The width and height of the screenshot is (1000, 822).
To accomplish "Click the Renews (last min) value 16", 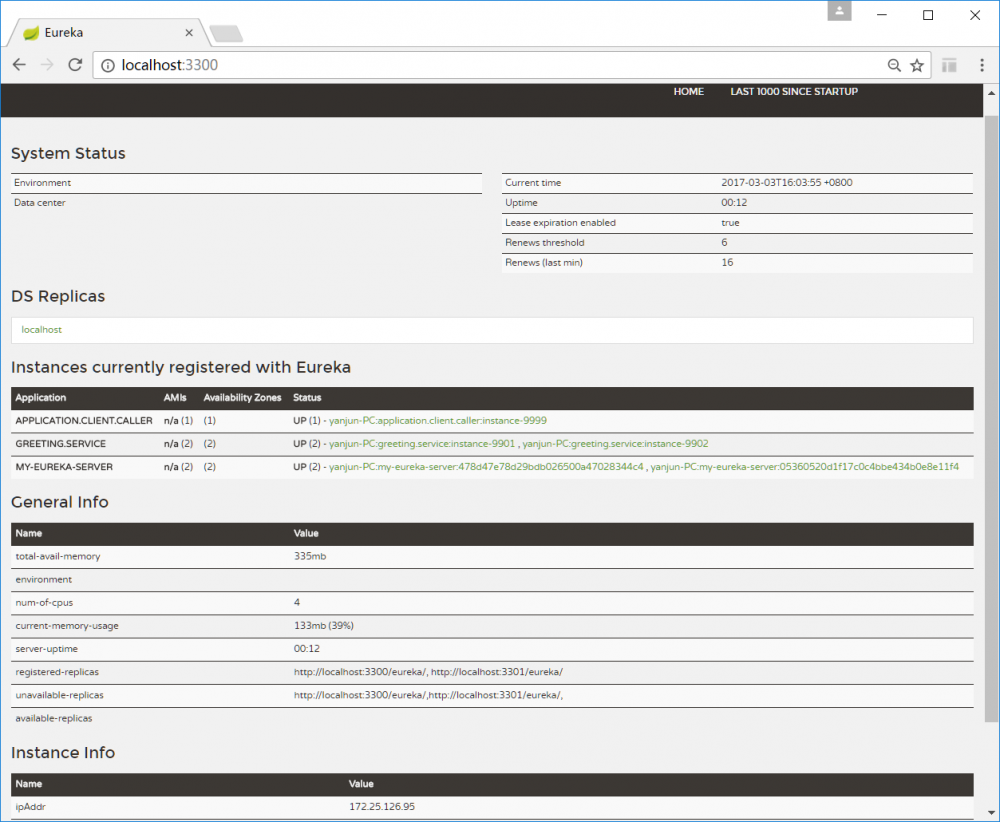I will pos(727,262).
